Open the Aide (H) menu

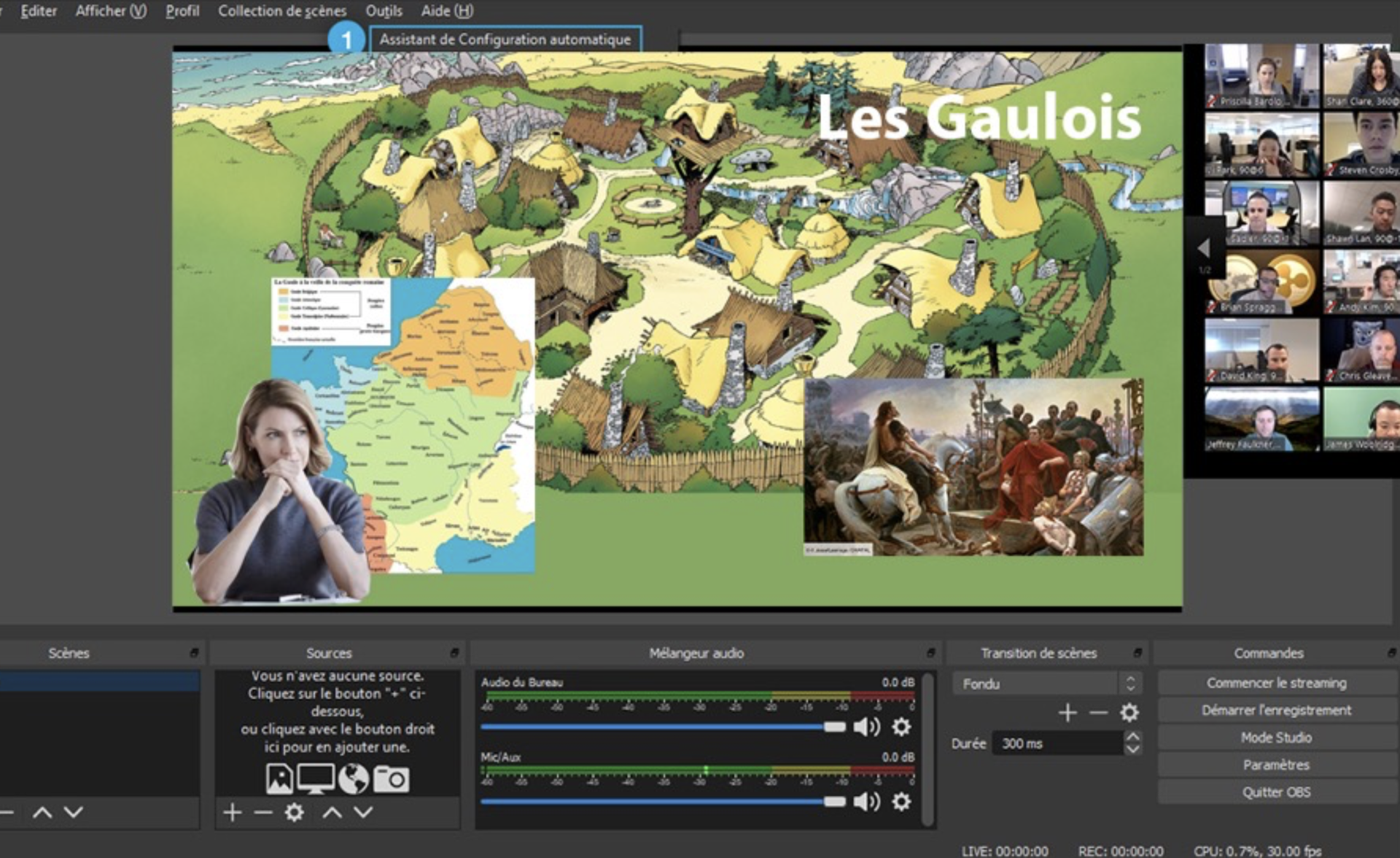pyautogui.click(x=447, y=11)
